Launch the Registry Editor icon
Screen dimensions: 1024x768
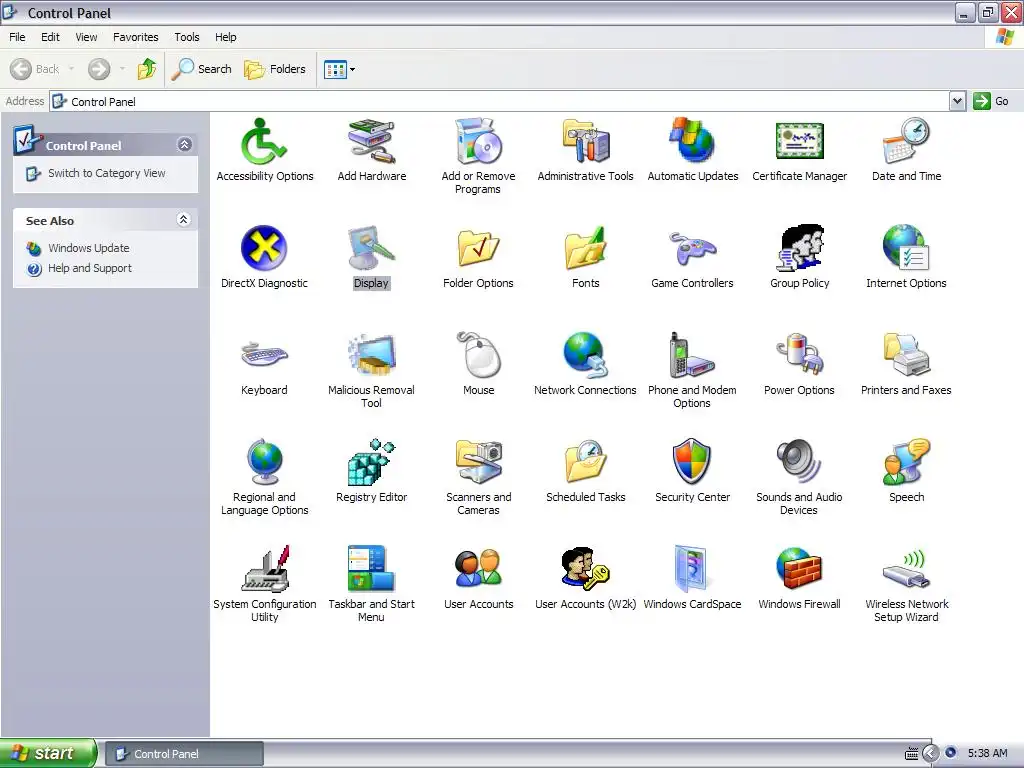(372, 462)
